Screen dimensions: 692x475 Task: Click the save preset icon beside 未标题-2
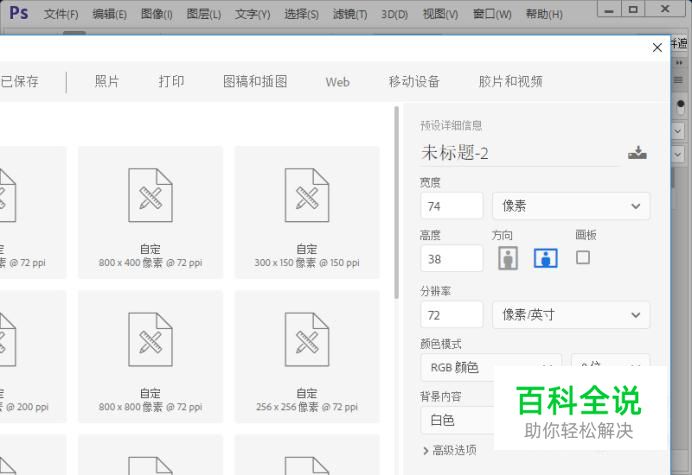(637, 153)
